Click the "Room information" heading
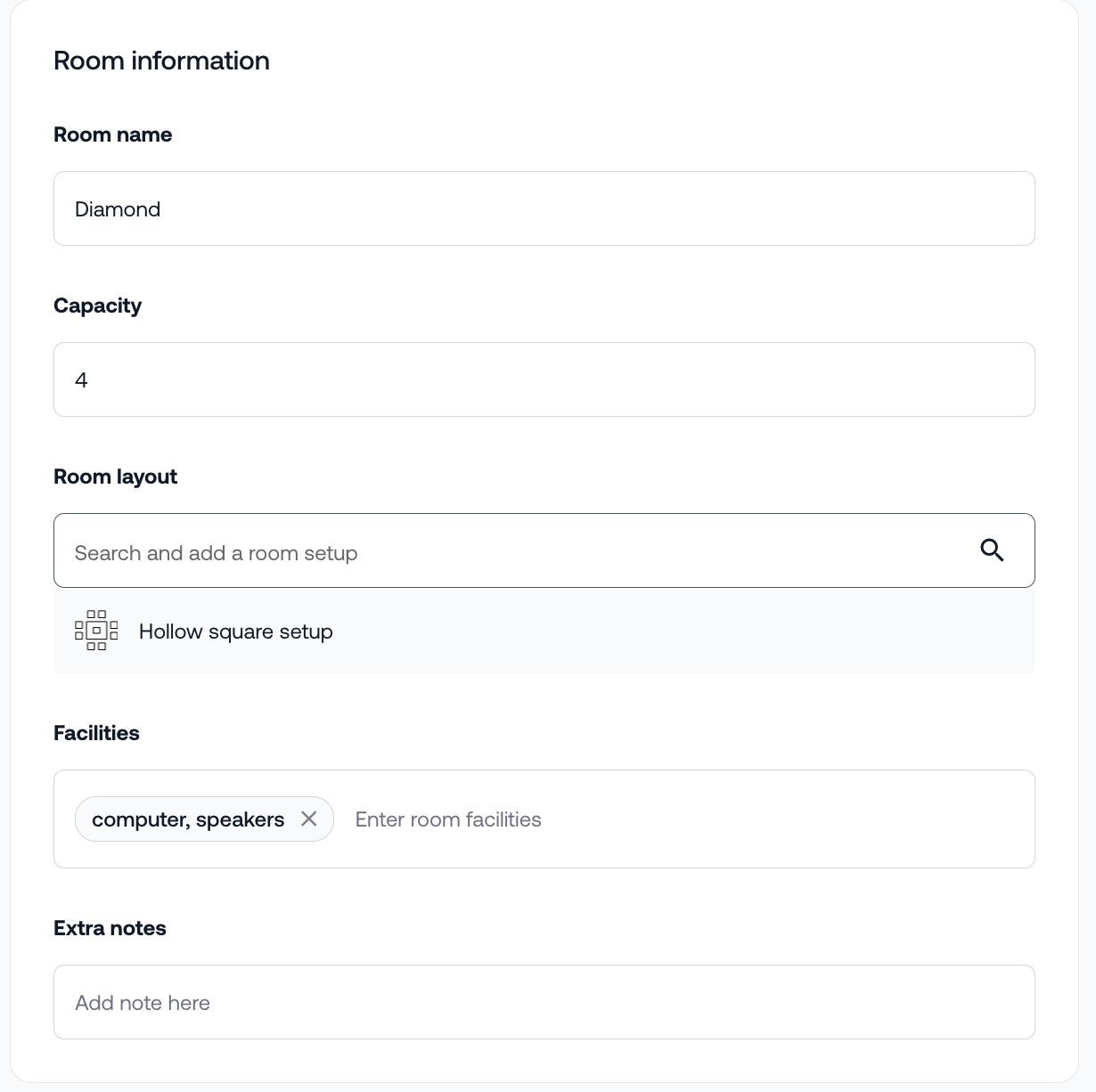This screenshot has width=1096, height=1092. (161, 61)
